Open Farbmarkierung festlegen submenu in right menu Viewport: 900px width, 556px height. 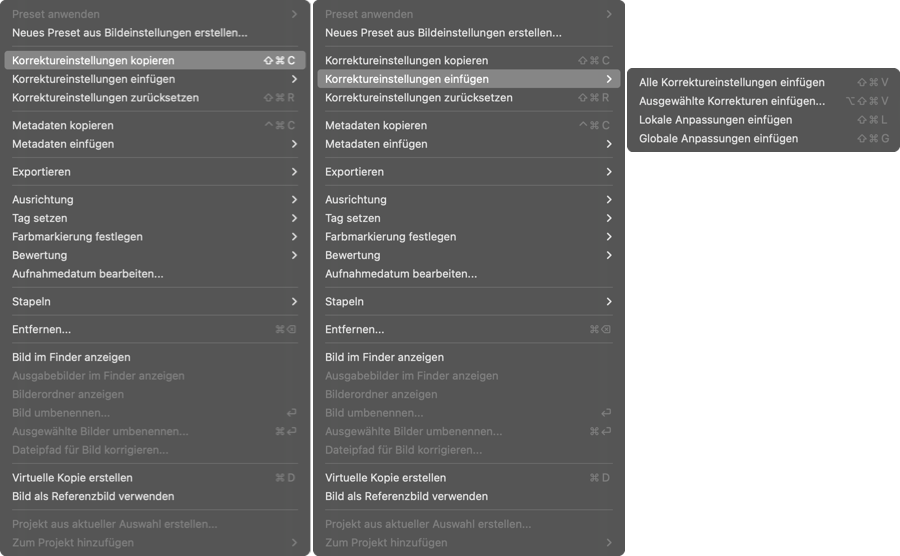pyautogui.click(x=468, y=236)
